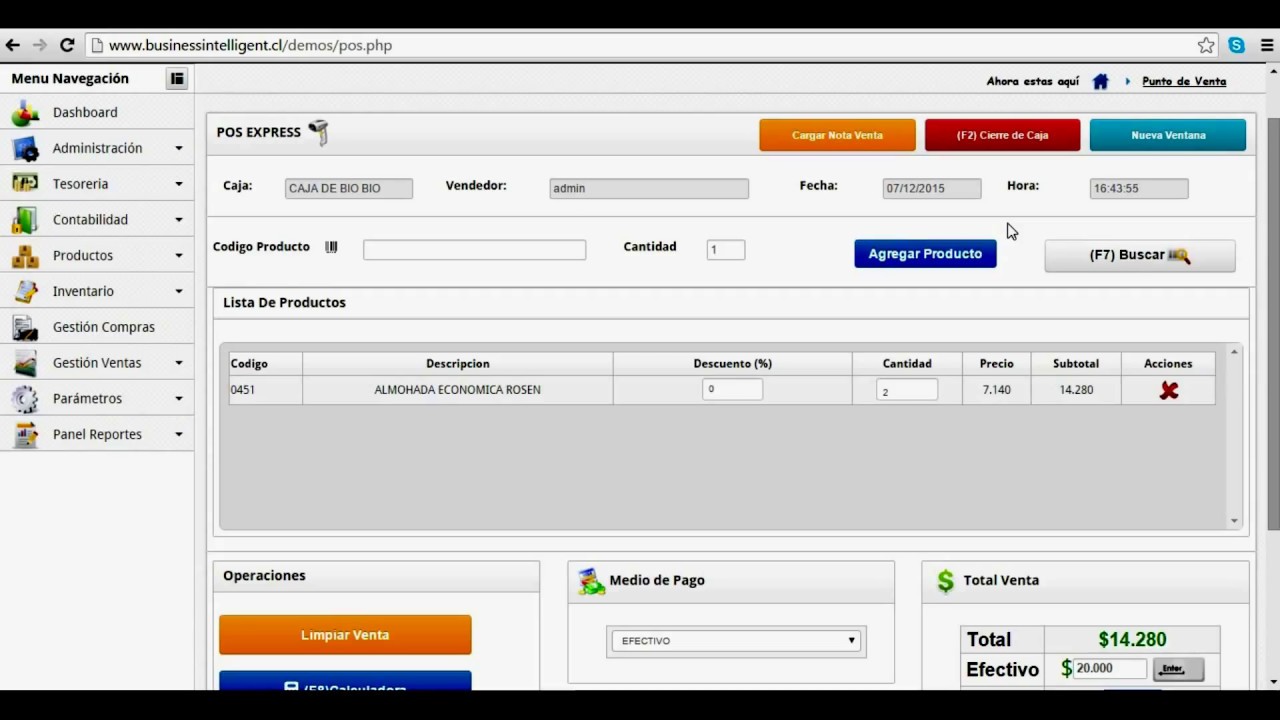Open the browser hamburger menu
The image size is (1280, 720).
pyautogui.click(x=1267, y=45)
